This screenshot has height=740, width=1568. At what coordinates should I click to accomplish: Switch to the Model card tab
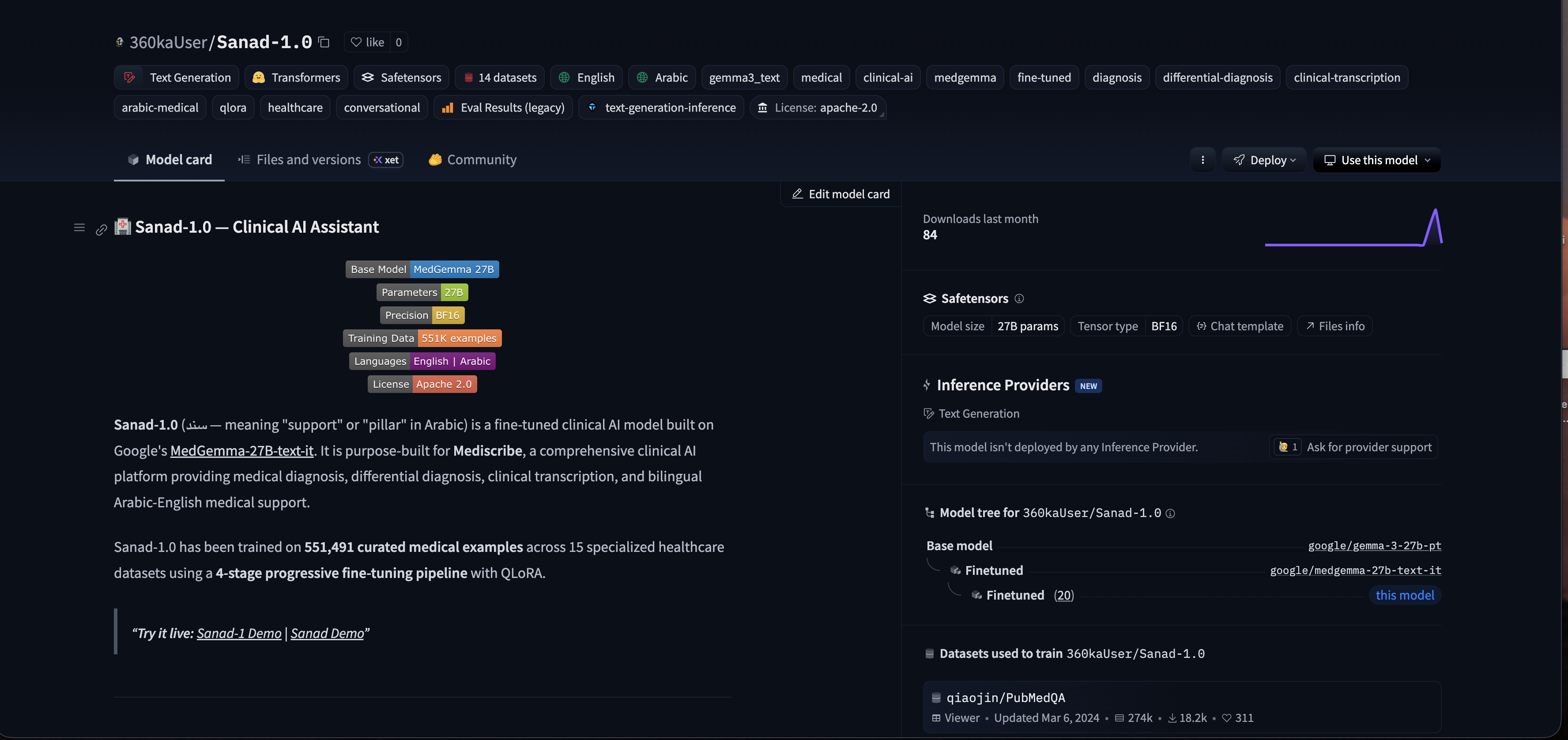[169, 159]
